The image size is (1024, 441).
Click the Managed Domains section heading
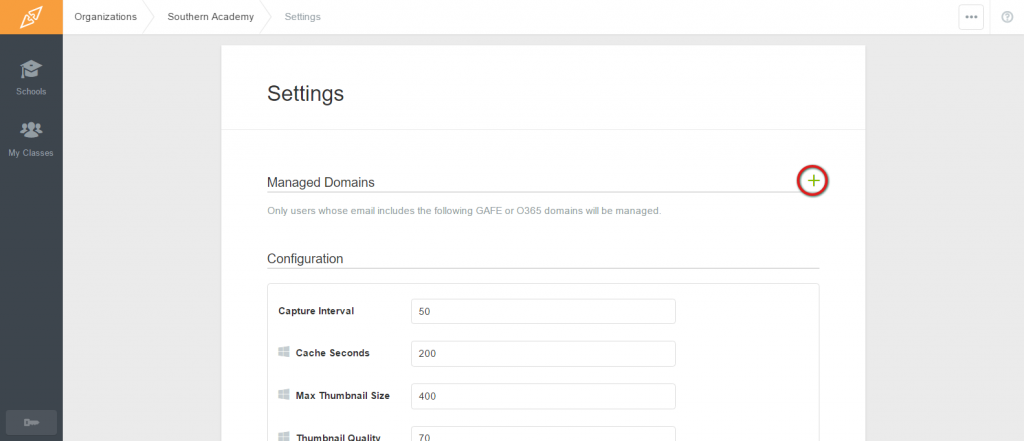click(x=321, y=182)
